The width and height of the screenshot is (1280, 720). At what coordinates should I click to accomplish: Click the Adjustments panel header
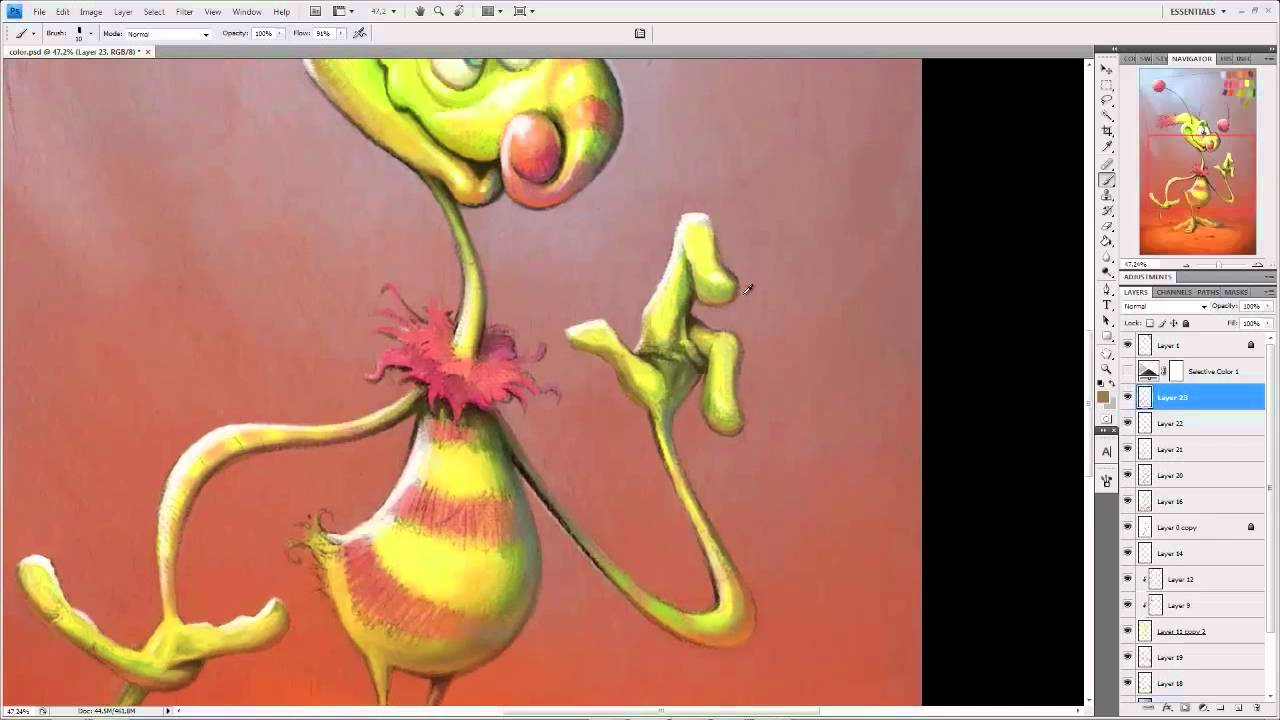pos(1148,277)
